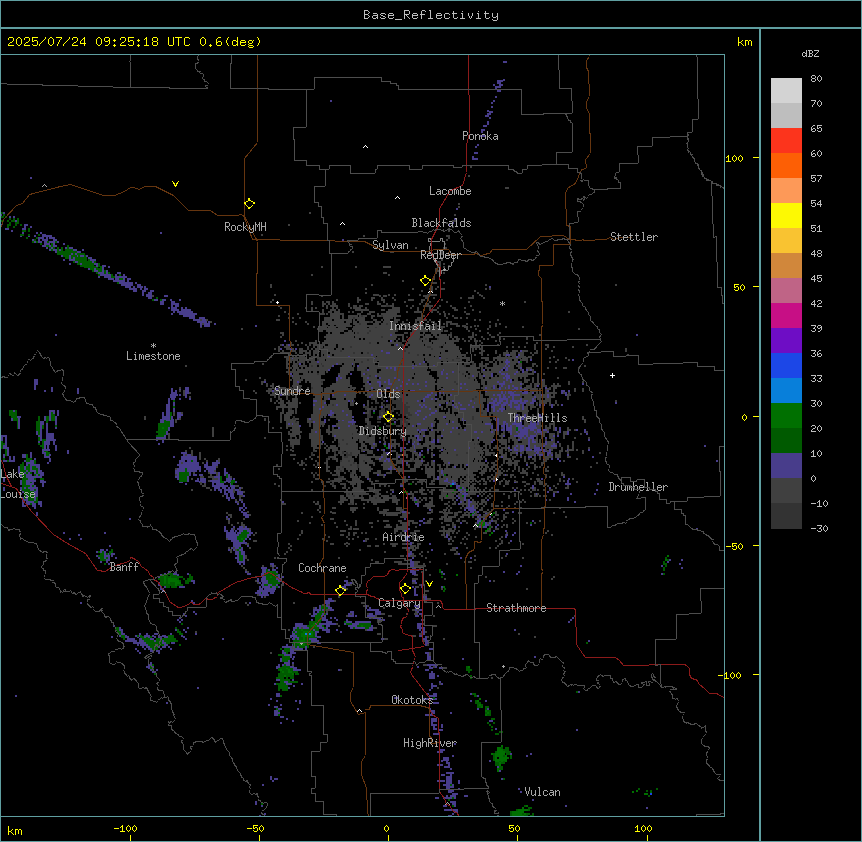This screenshot has width=862, height=842.
Task: Click the Sundre label
Action: coord(292,391)
